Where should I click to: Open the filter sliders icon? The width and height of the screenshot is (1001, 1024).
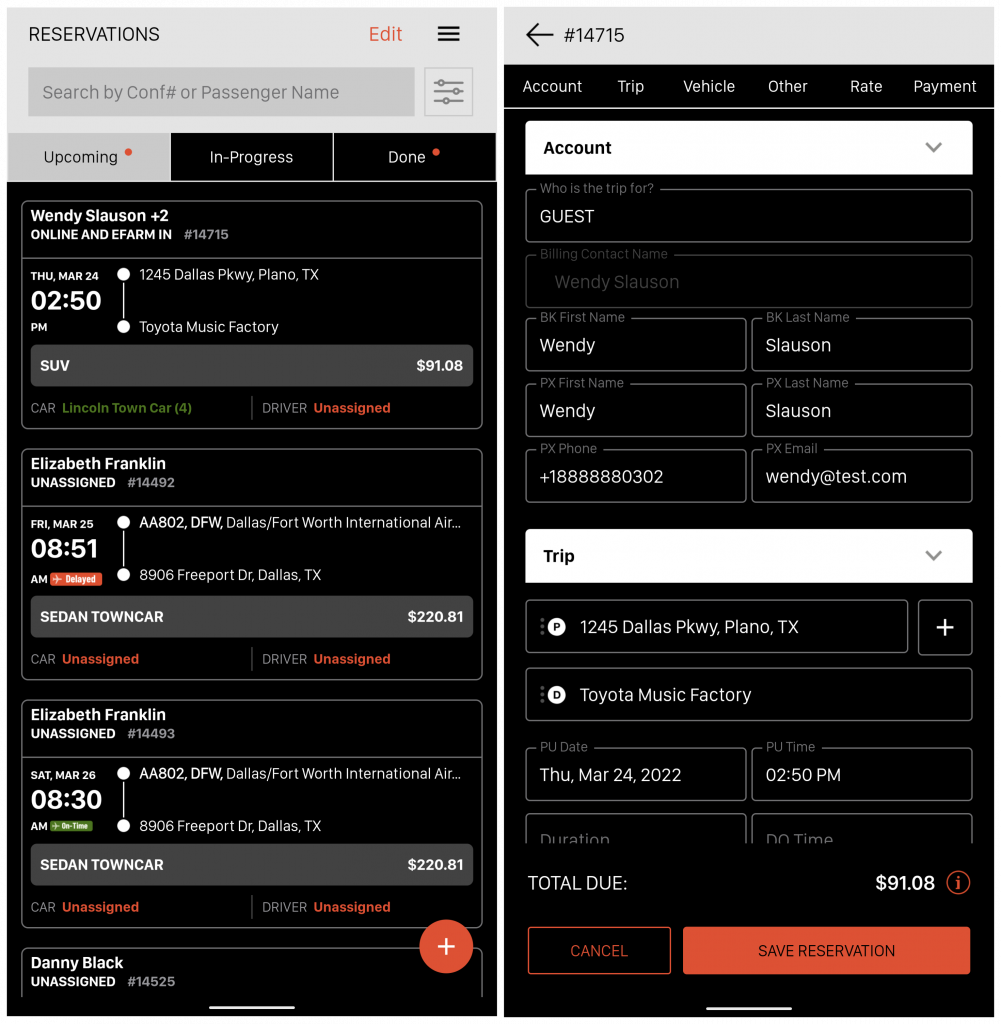tap(448, 92)
